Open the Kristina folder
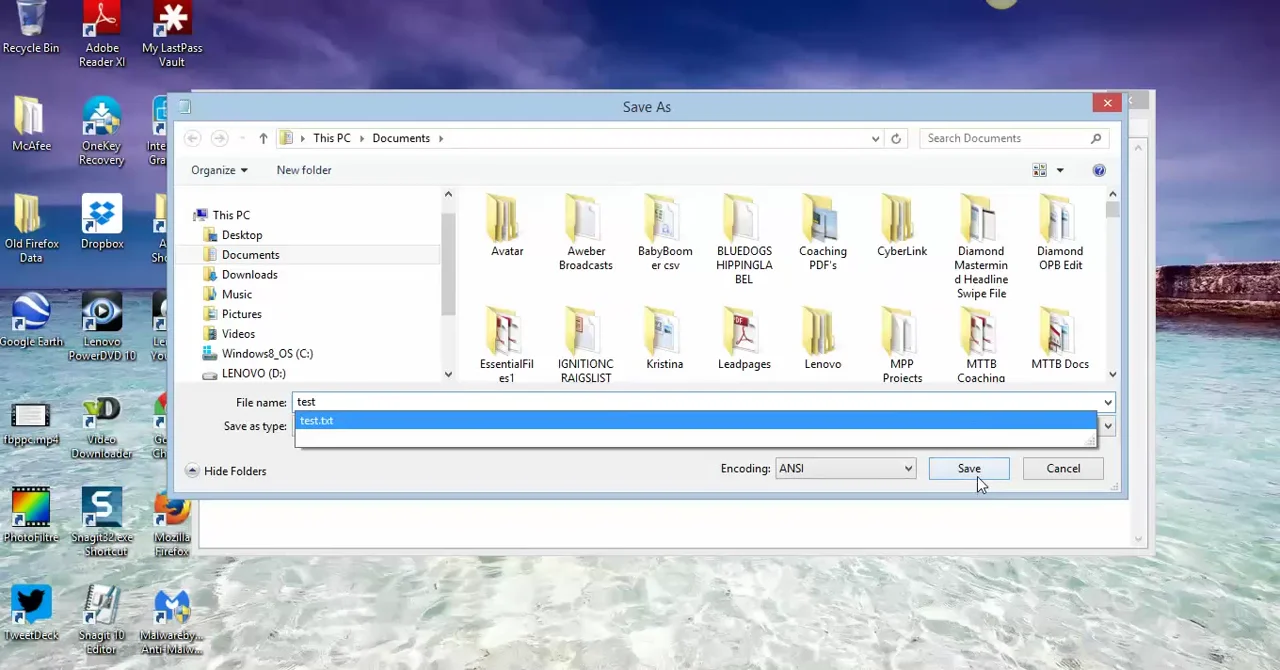Screen dimensions: 1280x670 point(665,340)
